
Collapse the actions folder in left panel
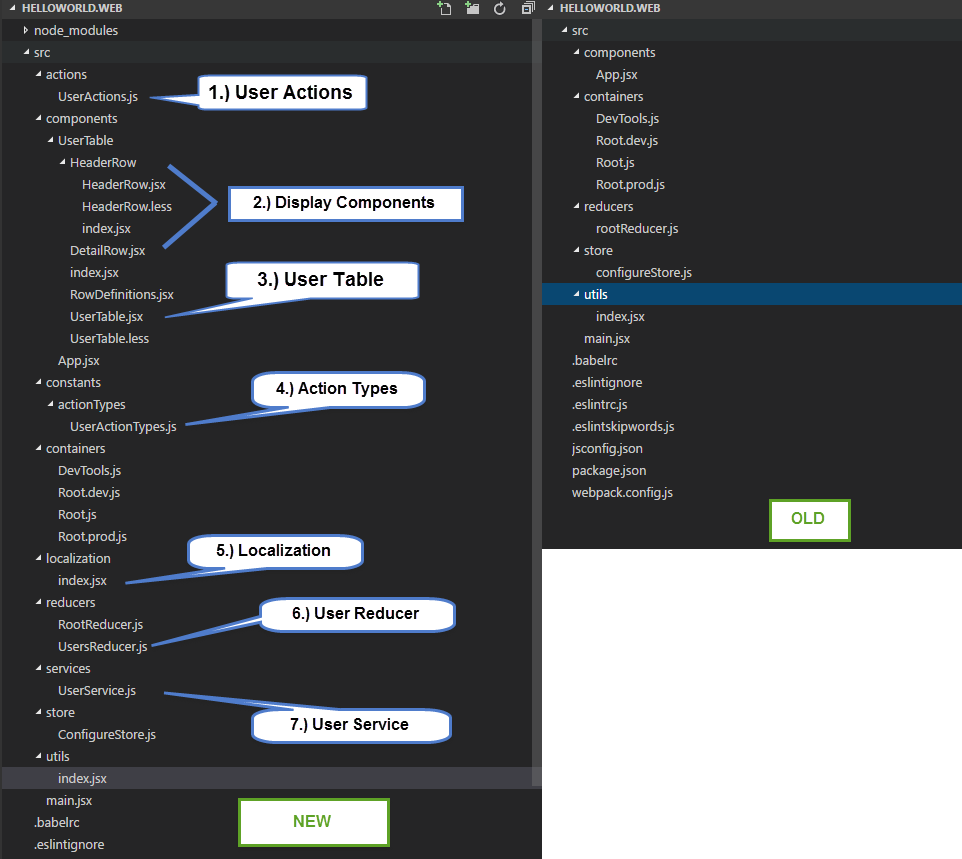click(x=66, y=74)
